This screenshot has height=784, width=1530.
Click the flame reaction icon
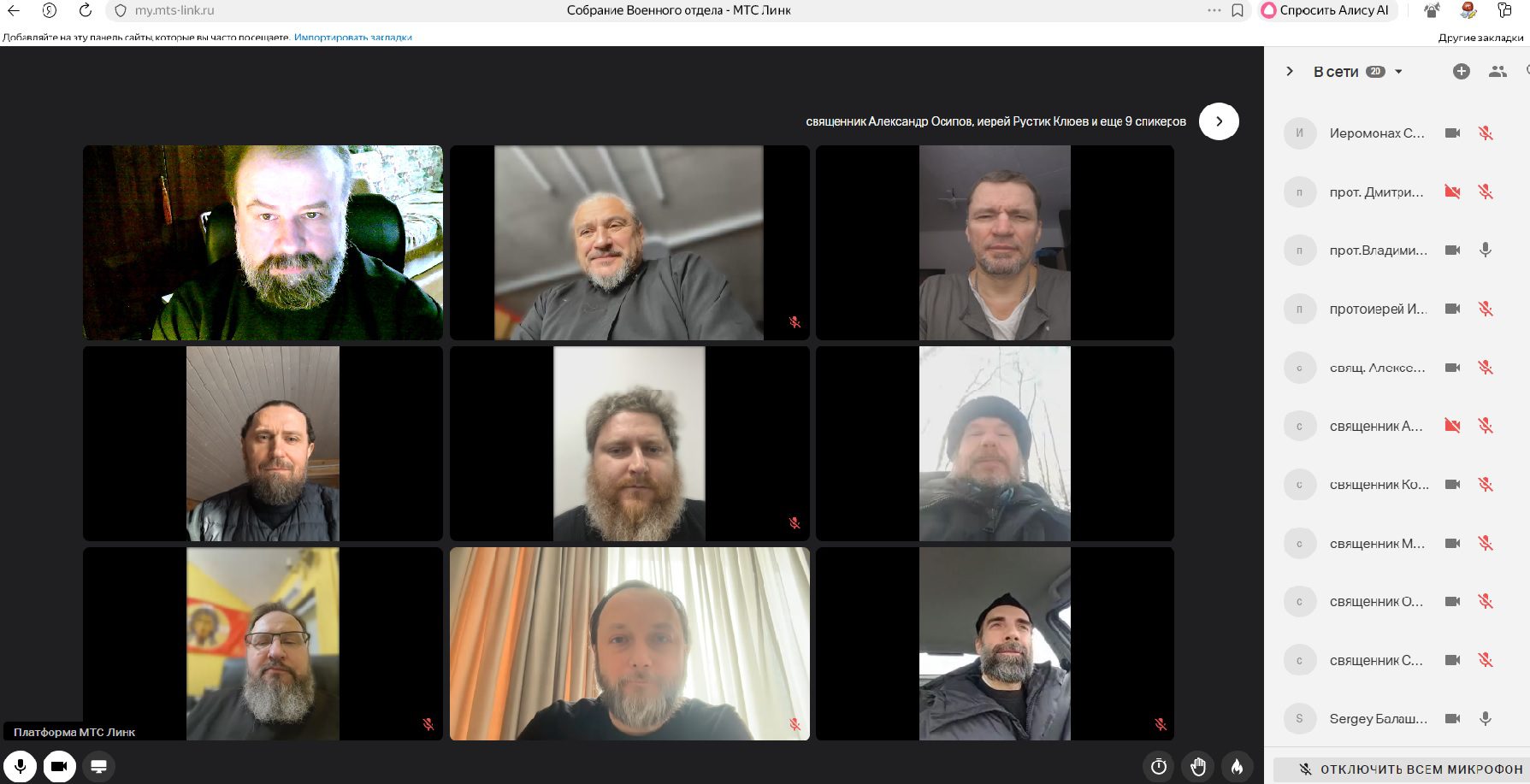(1237, 767)
